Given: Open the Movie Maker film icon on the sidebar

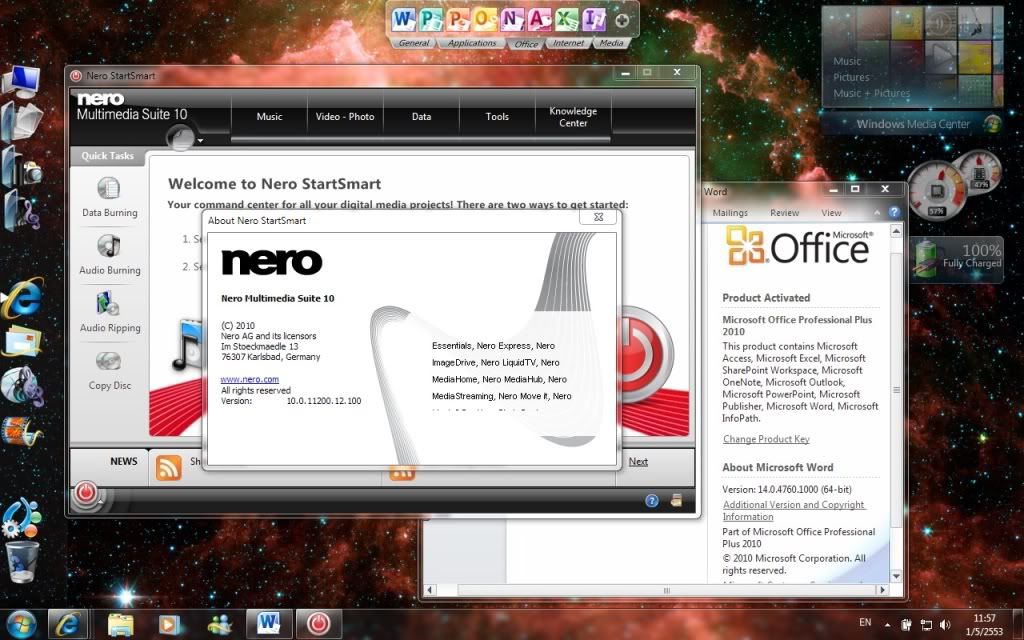Looking at the screenshot, I should pyautogui.click(x=21, y=431).
